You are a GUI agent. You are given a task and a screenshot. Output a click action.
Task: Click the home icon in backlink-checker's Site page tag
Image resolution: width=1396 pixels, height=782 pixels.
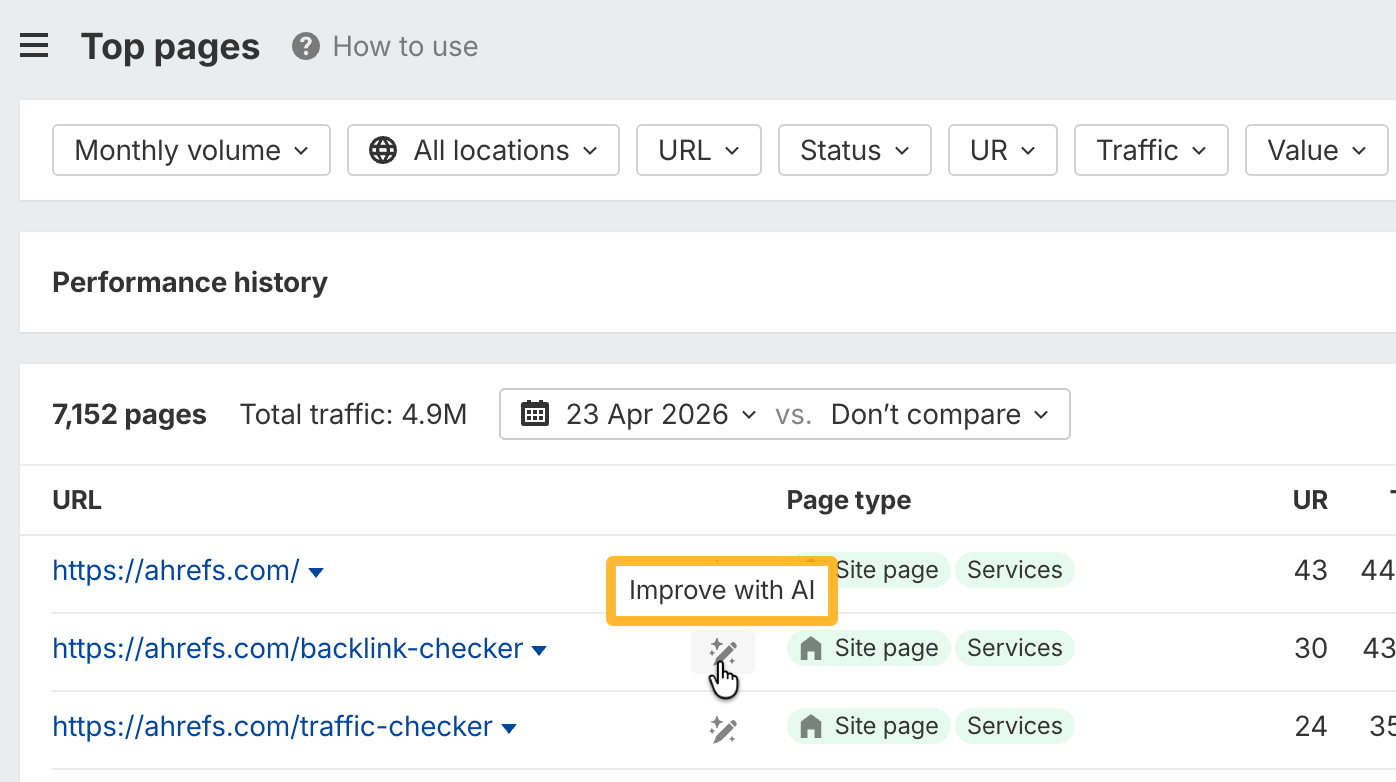point(812,648)
